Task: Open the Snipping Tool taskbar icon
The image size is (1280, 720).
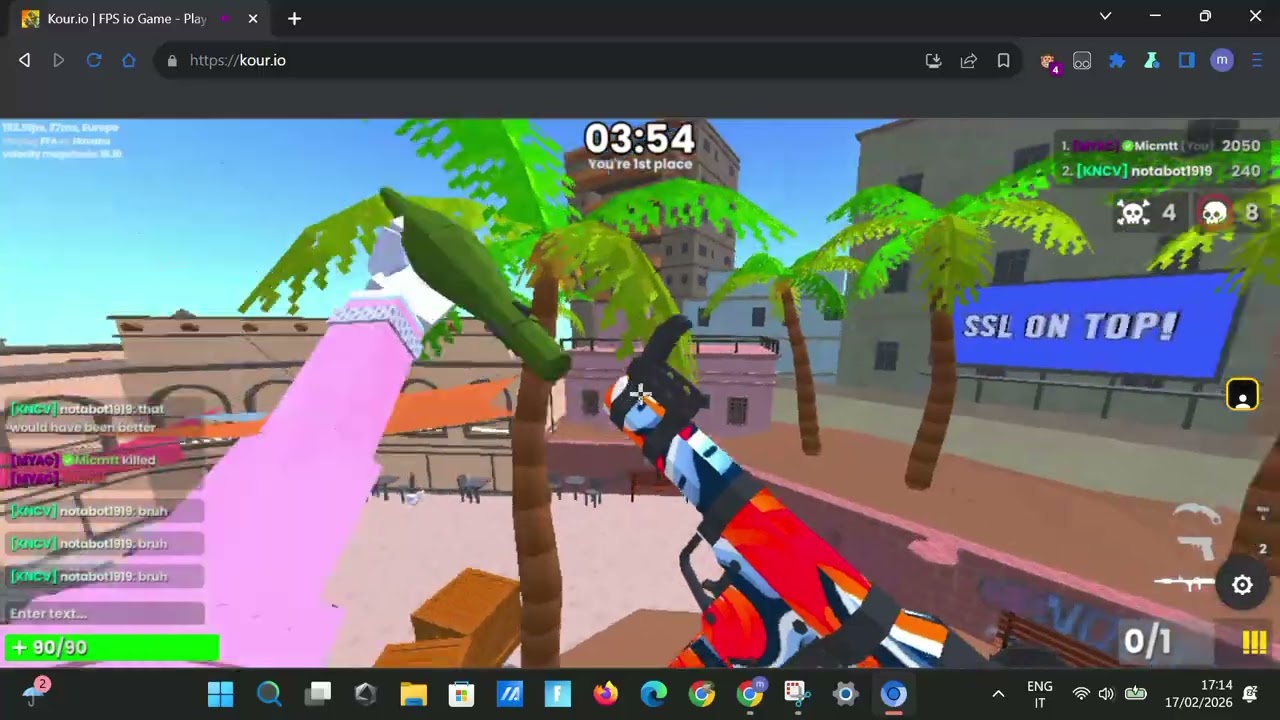Action: tap(796, 694)
